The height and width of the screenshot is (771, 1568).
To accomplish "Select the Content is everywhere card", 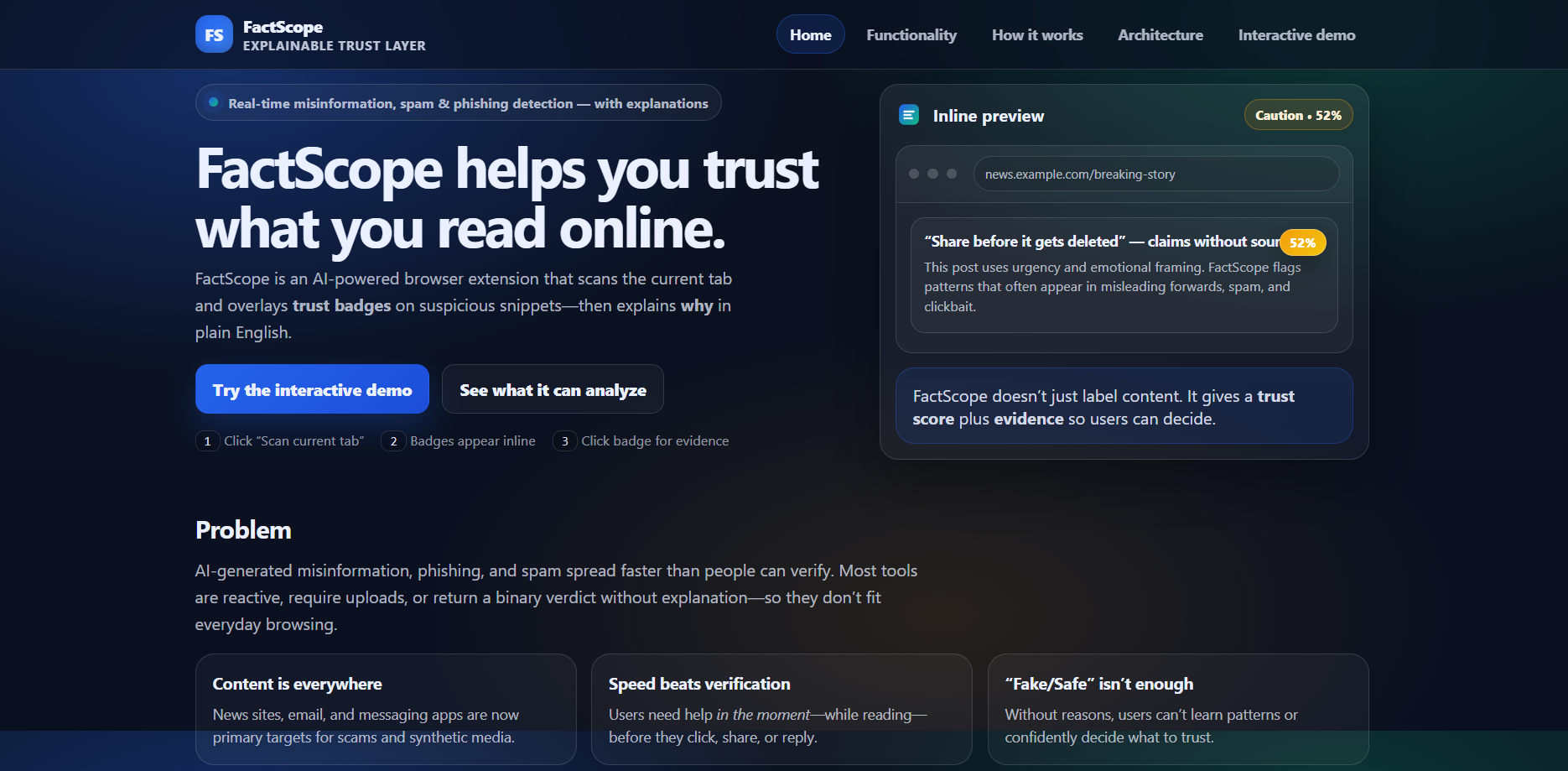I will [386, 709].
